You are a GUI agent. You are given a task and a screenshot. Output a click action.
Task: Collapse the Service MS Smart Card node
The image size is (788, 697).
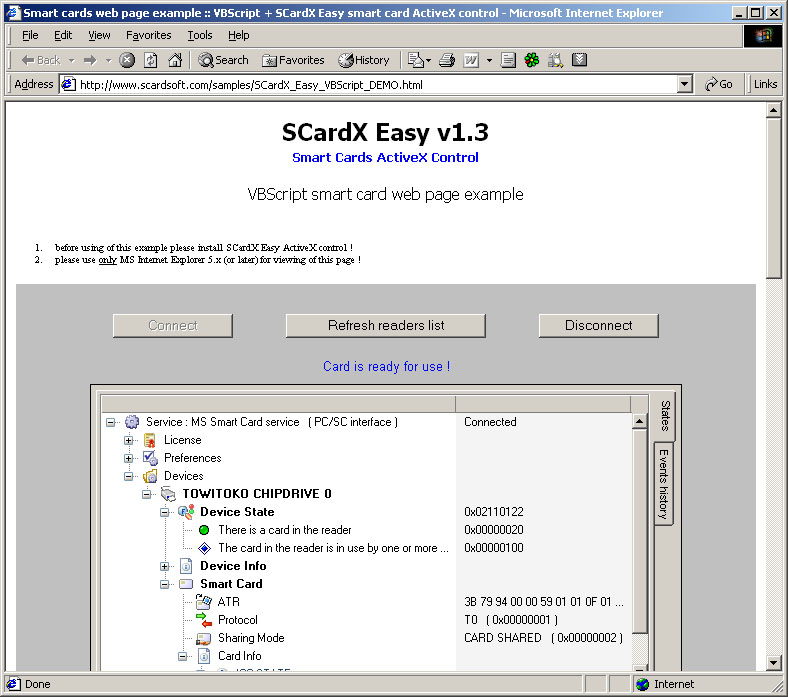tap(111, 422)
